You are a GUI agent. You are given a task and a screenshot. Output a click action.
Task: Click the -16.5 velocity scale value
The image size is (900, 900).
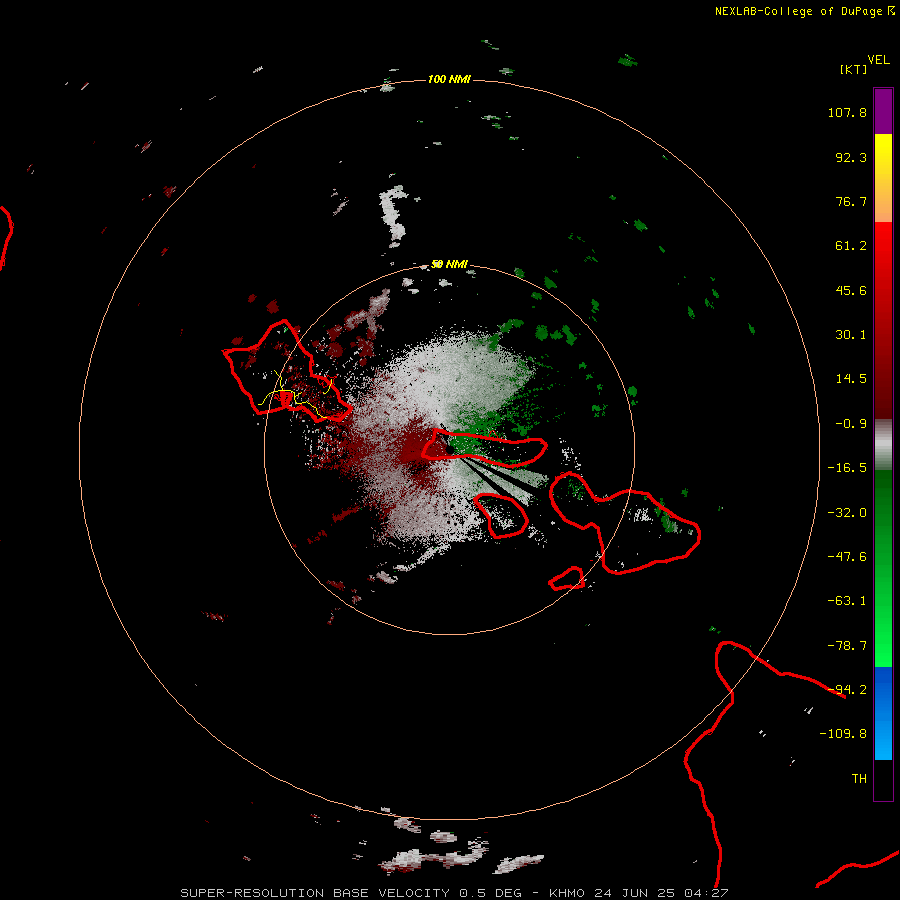[x=847, y=468]
